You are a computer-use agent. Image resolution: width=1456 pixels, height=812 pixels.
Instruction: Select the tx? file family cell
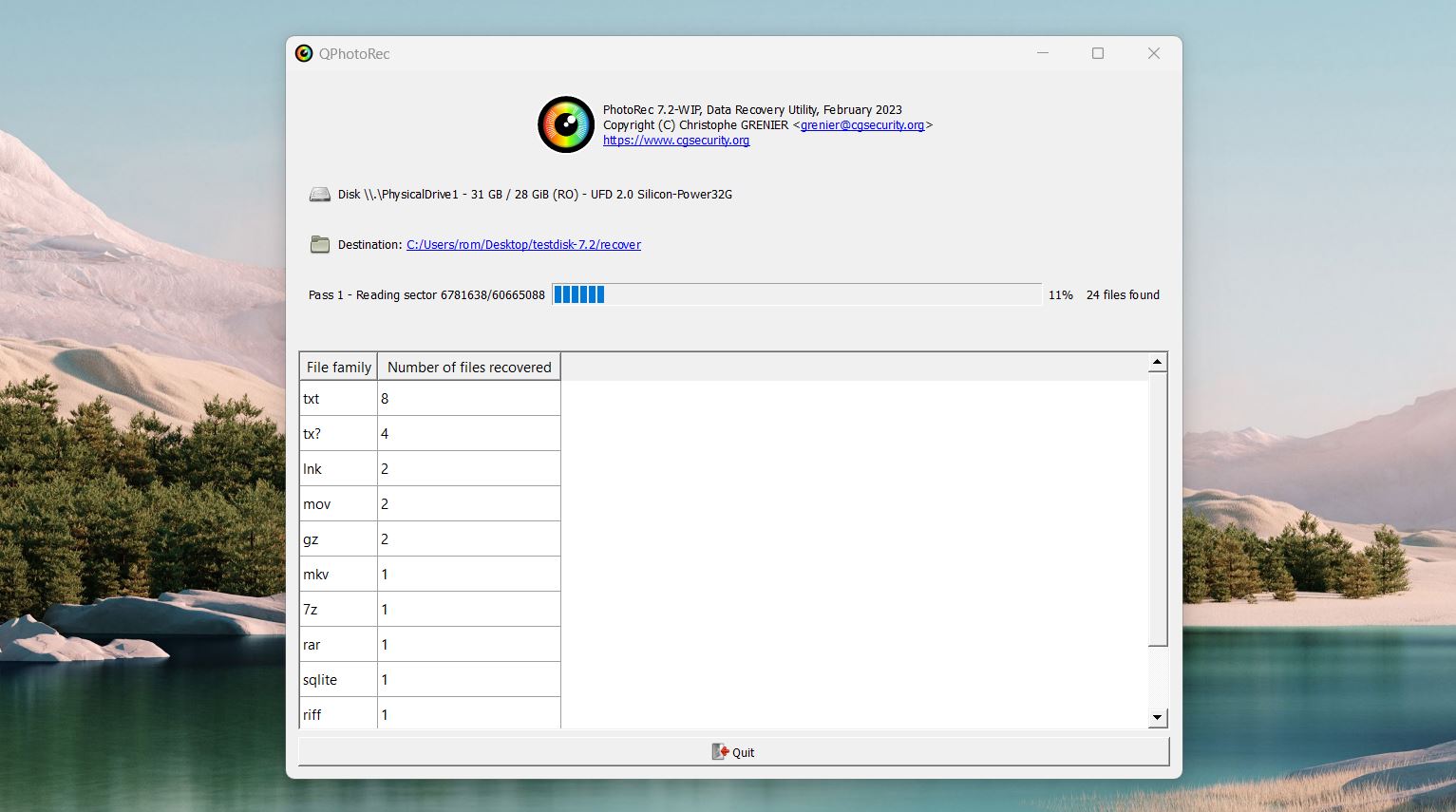tap(339, 434)
